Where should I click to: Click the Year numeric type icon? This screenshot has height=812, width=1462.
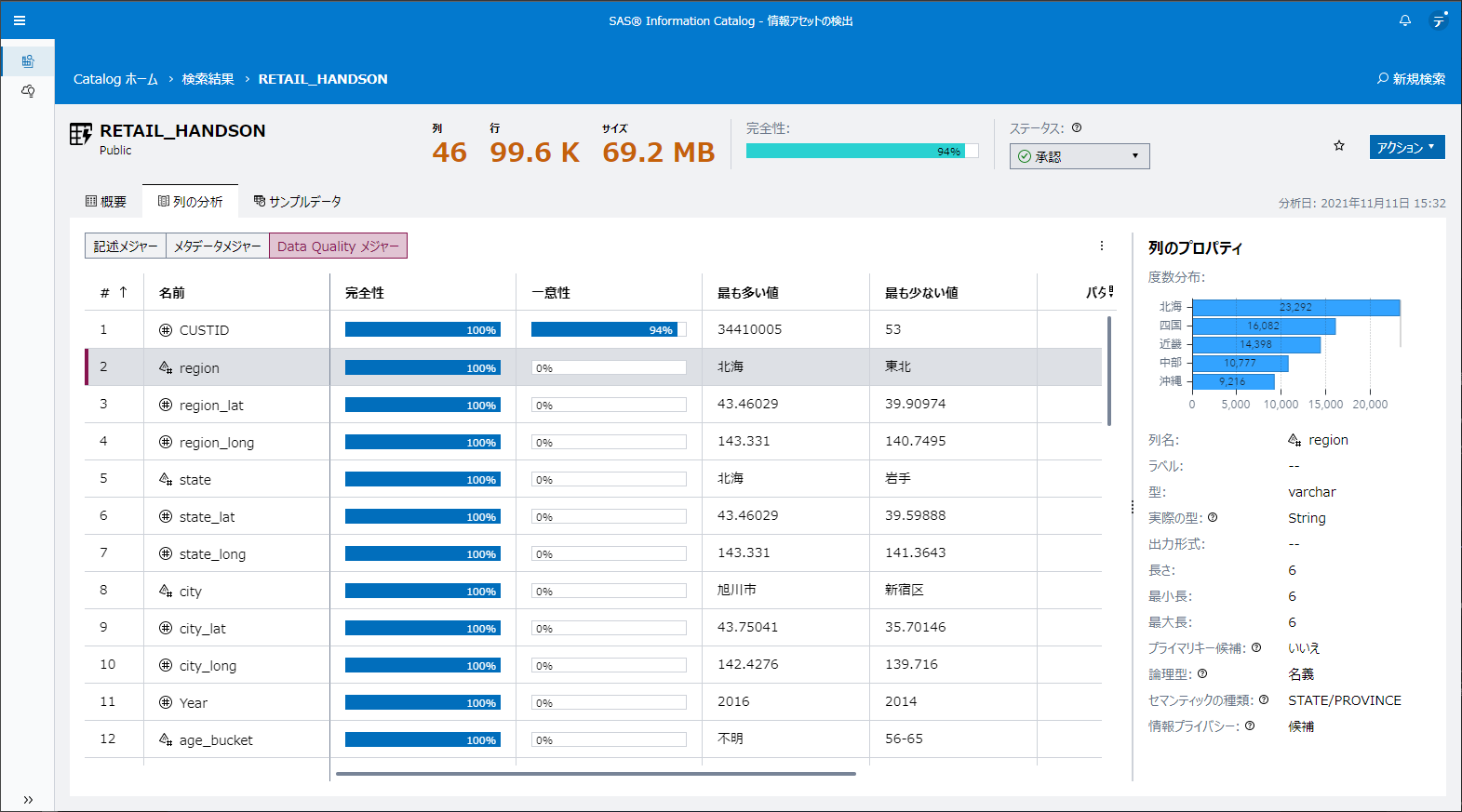coord(166,702)
